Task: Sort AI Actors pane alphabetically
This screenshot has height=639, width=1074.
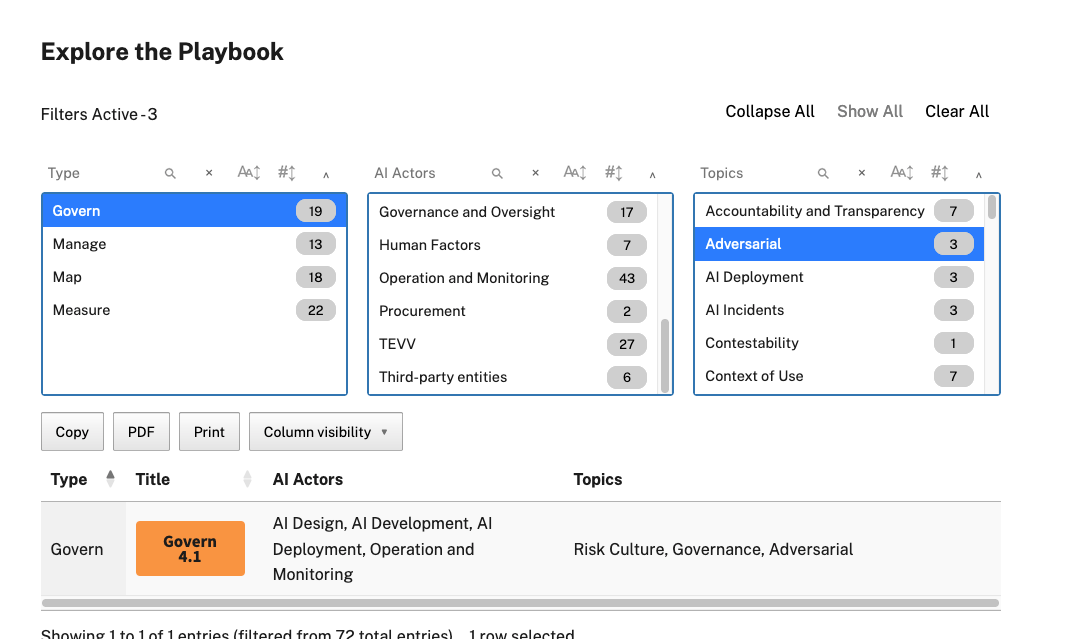Action: tap(575, 173)
